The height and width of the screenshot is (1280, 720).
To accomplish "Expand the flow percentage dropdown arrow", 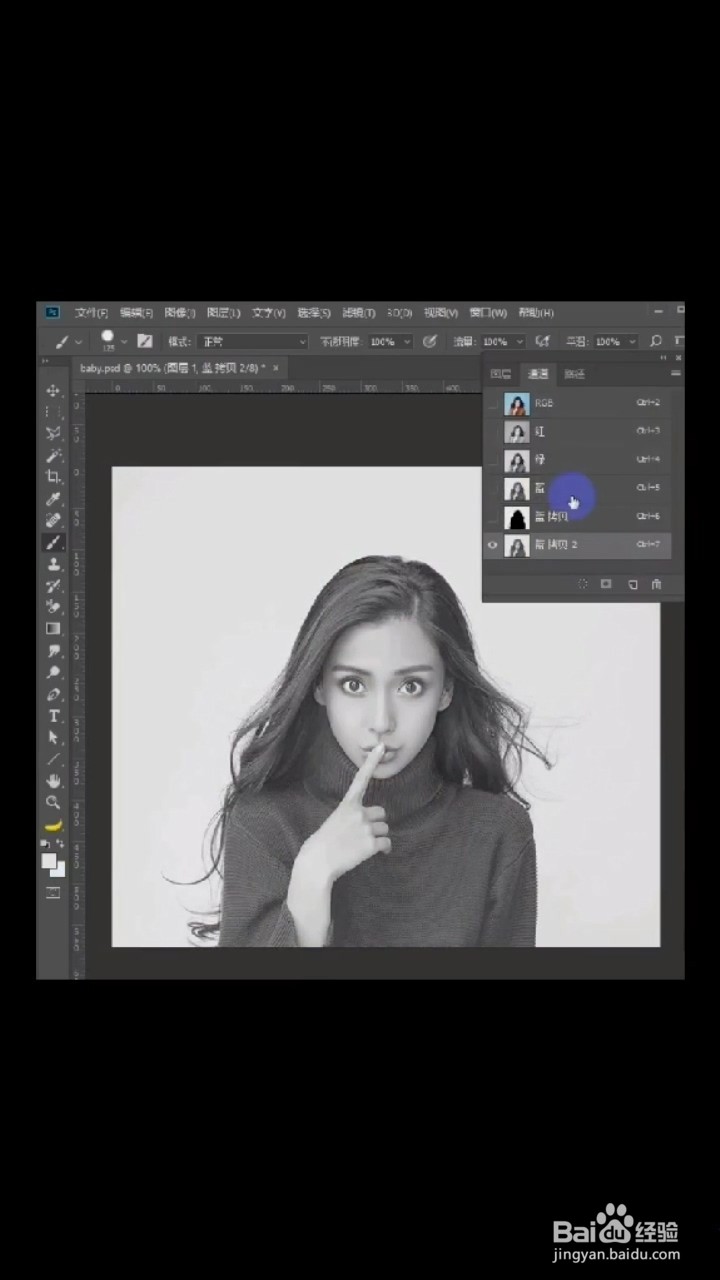I will [520, 342].
